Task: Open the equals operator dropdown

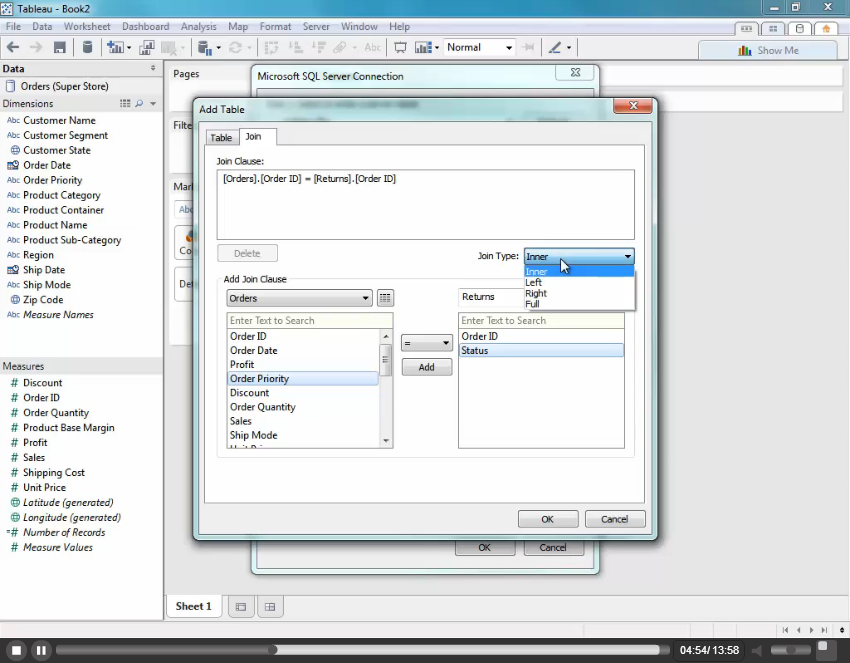Action: point(427,343)
